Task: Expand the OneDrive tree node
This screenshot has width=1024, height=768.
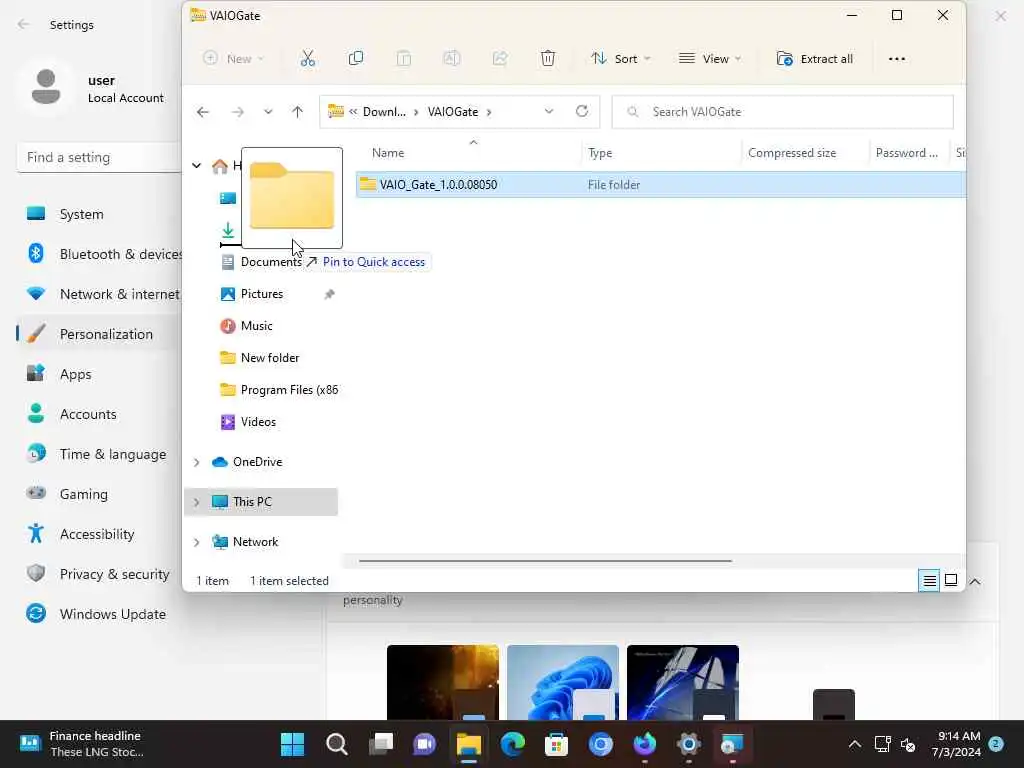Action: pyautogui.click(x=197, y=462)
